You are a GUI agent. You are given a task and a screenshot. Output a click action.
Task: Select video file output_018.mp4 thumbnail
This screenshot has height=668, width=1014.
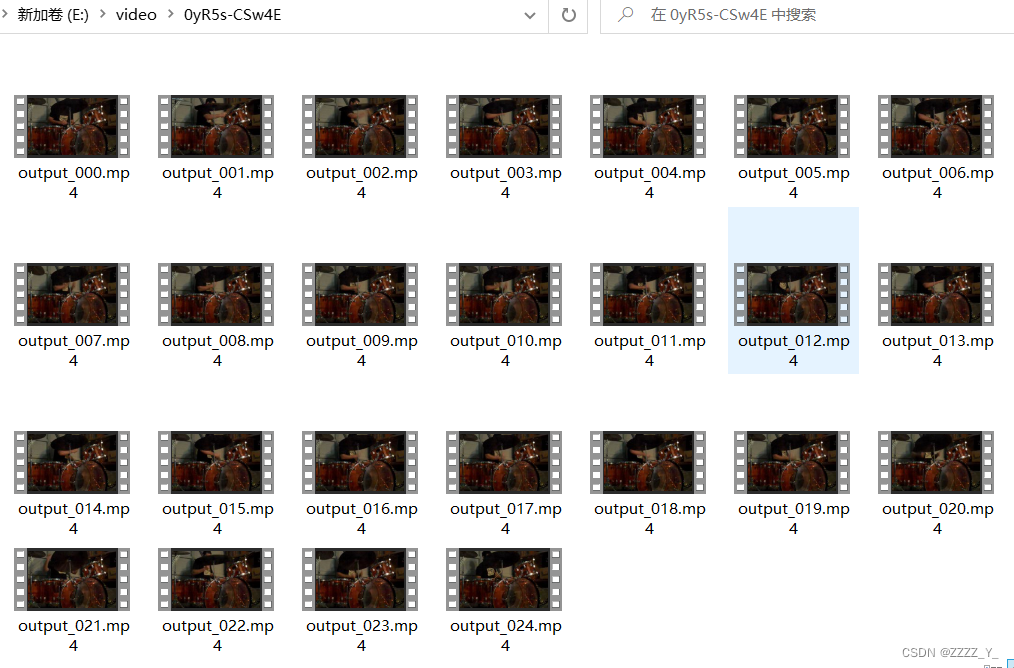(x=648, y=462)
